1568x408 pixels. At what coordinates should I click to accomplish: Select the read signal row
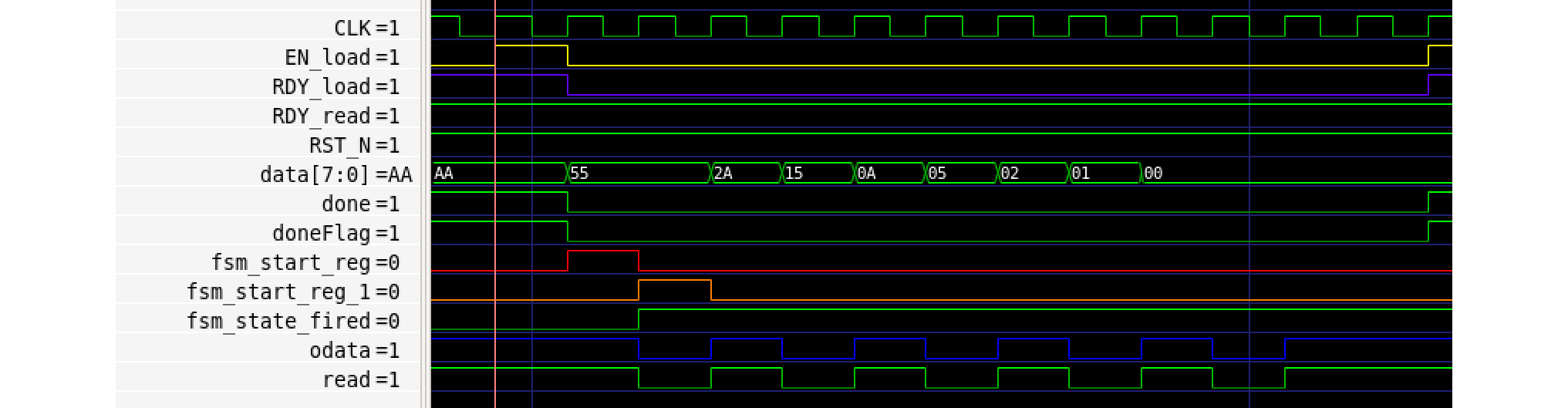(360, 379)
